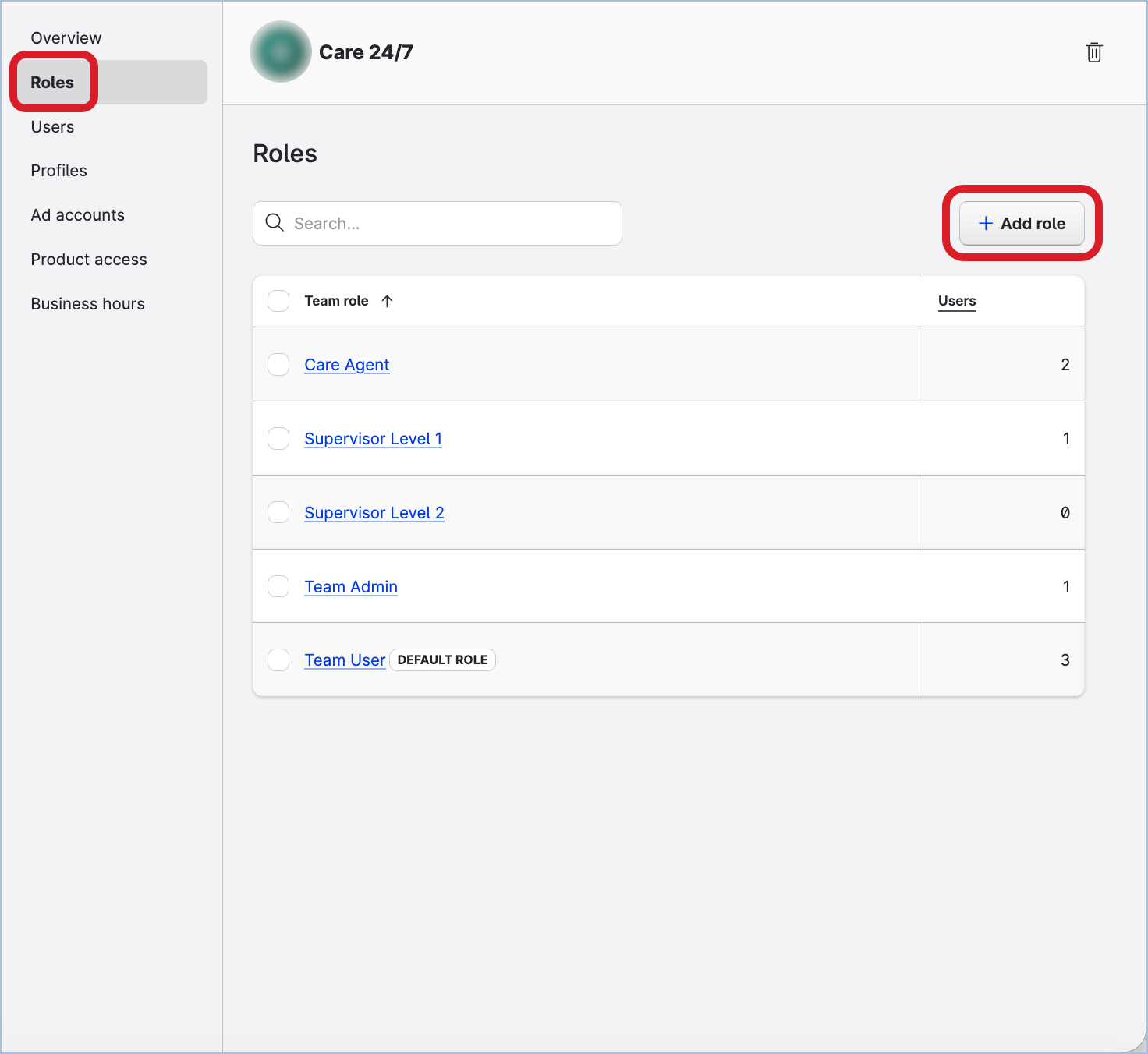Open the Care Agent role link
The width and height of the screenshot is (1148, 1054).
tap(346, 365)
